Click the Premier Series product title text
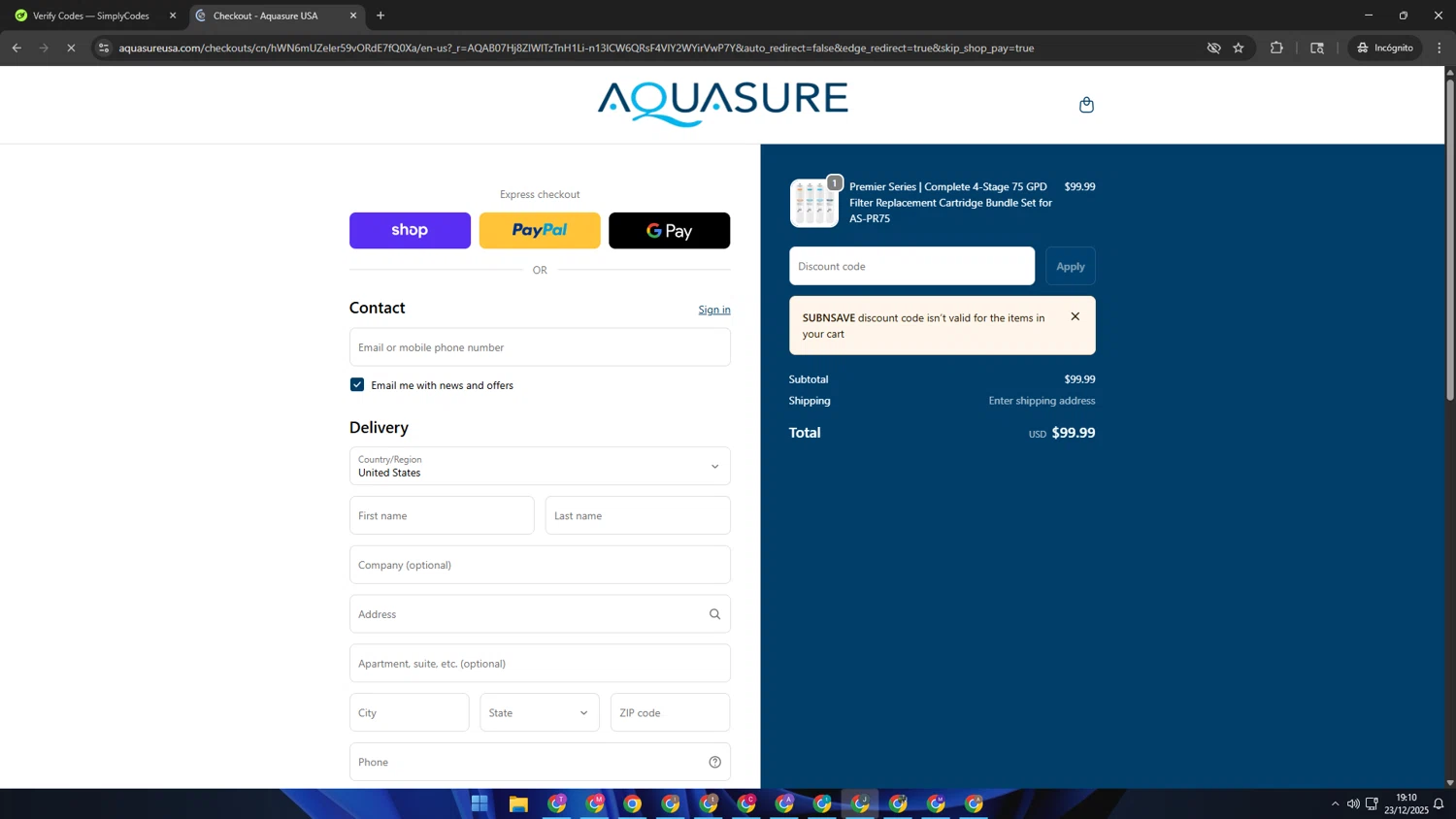 [x=950, y=203]
